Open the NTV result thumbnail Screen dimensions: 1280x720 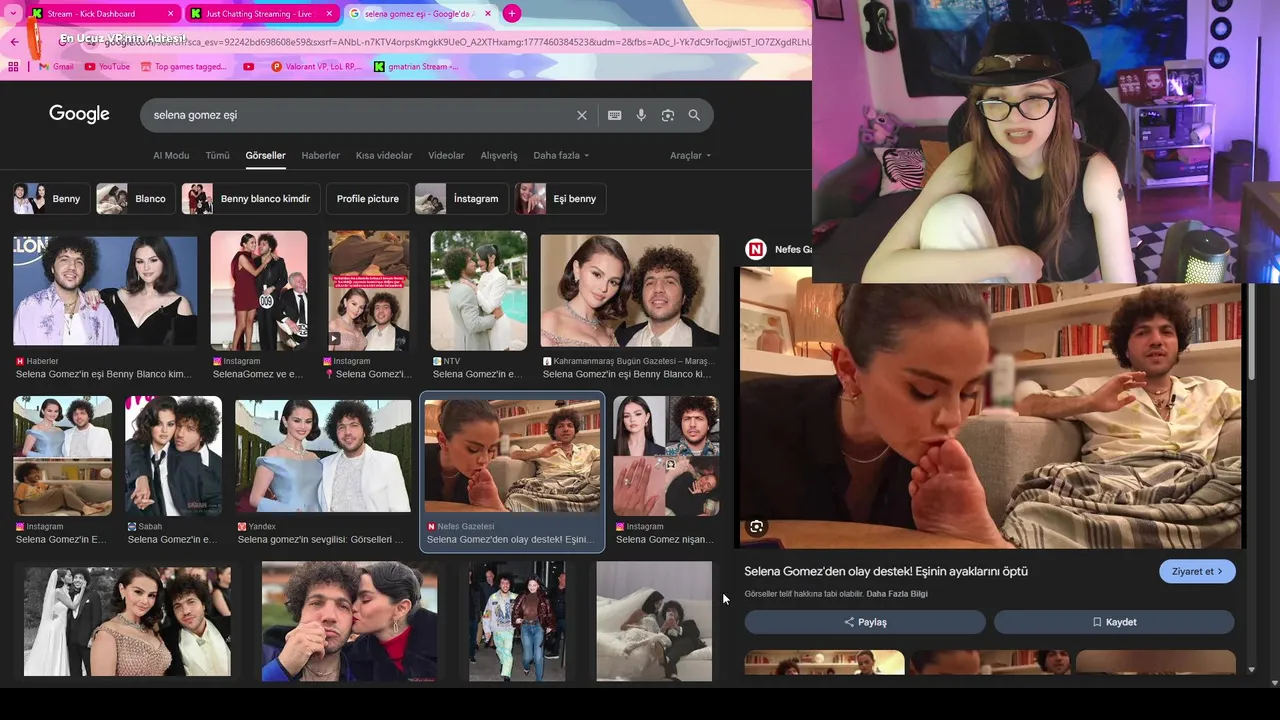click(479, 291)
